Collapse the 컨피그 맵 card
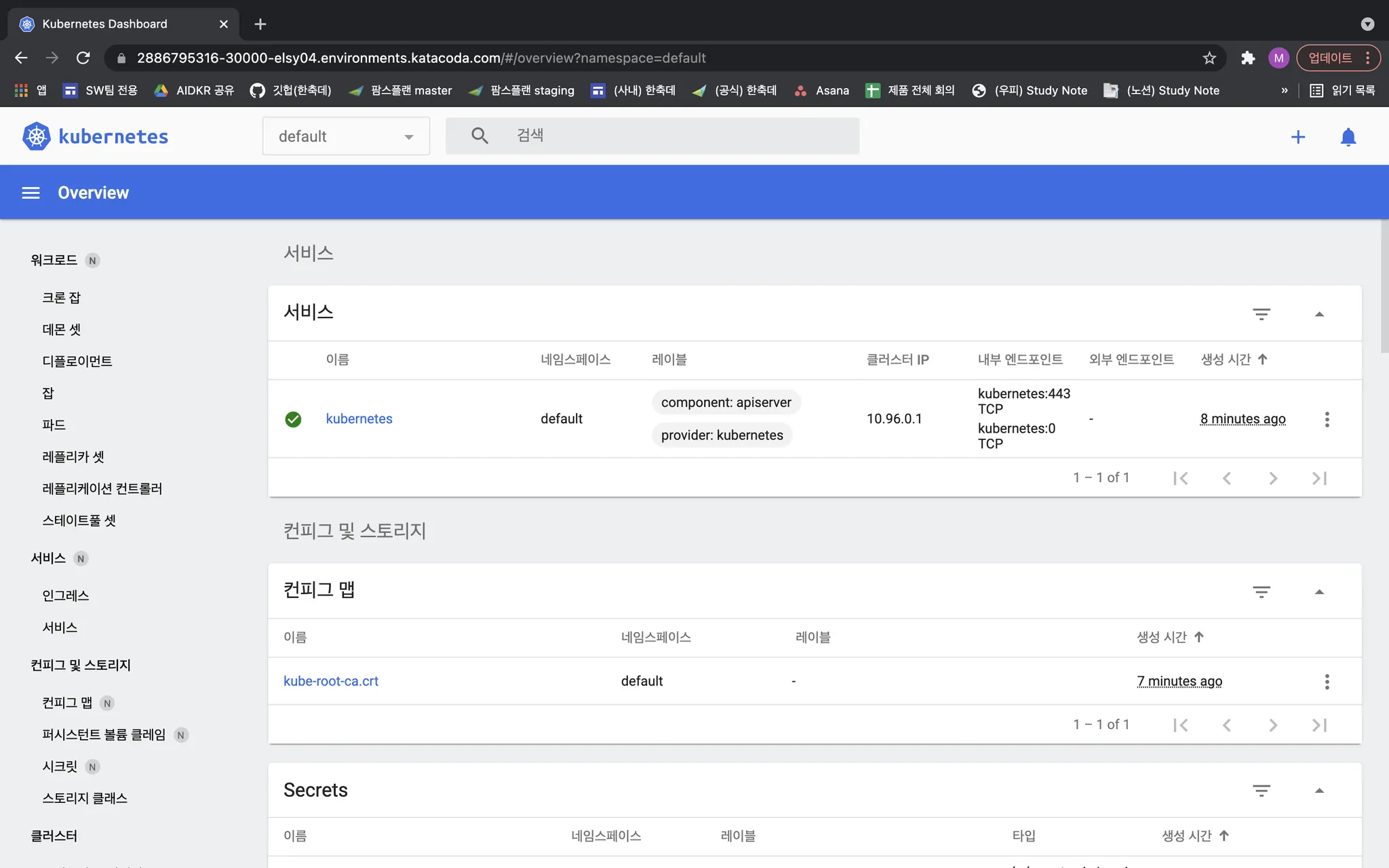Viewport: 1389px width, 868px height. (1319, 592)
